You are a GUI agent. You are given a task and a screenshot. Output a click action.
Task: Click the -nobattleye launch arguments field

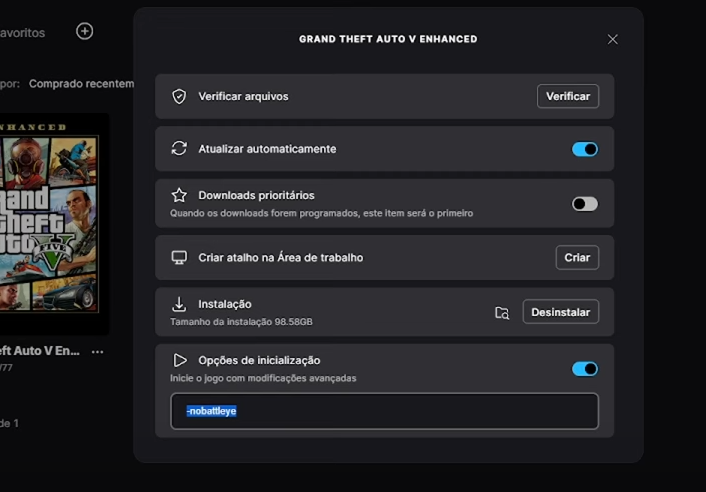click(385, 411)
